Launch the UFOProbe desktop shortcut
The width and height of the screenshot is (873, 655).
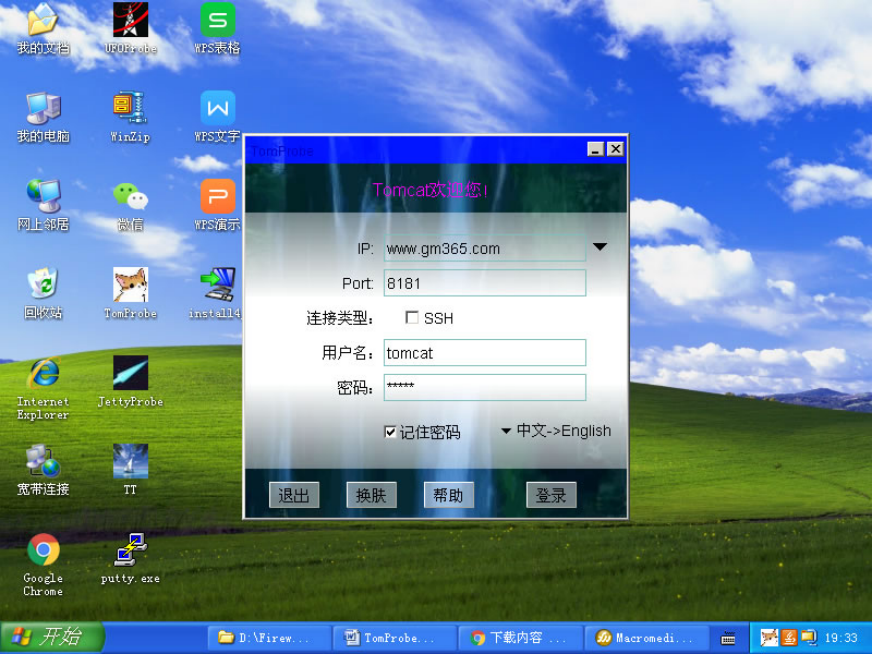(x=130, y=28)
